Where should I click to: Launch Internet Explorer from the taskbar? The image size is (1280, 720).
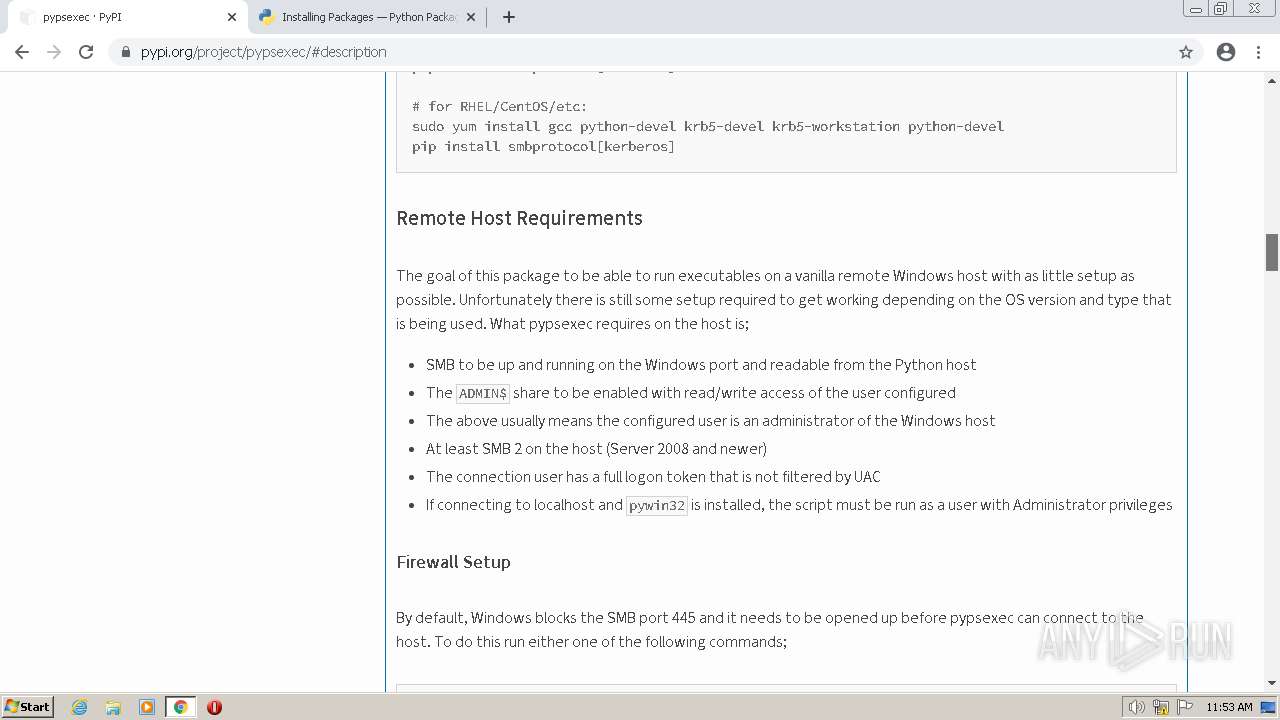pyautogui.click(x=80, y=707)
